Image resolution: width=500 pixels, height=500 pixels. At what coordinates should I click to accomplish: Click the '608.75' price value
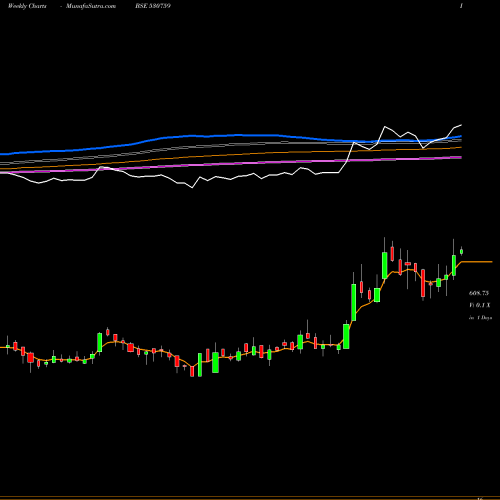point(479,293)
